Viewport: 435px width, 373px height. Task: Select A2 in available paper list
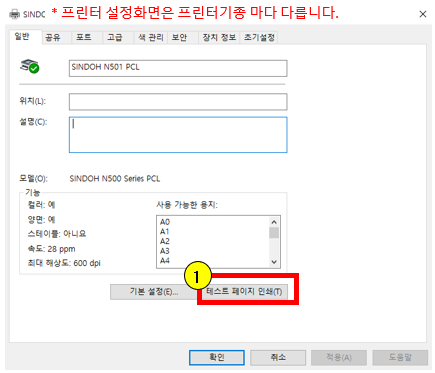click(165, 241)
